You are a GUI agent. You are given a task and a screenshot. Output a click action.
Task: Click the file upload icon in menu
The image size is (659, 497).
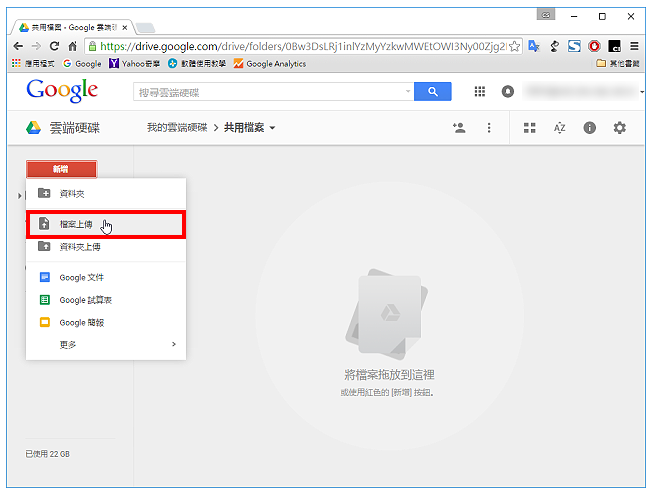pyautogui.click(x=44, y=224)
